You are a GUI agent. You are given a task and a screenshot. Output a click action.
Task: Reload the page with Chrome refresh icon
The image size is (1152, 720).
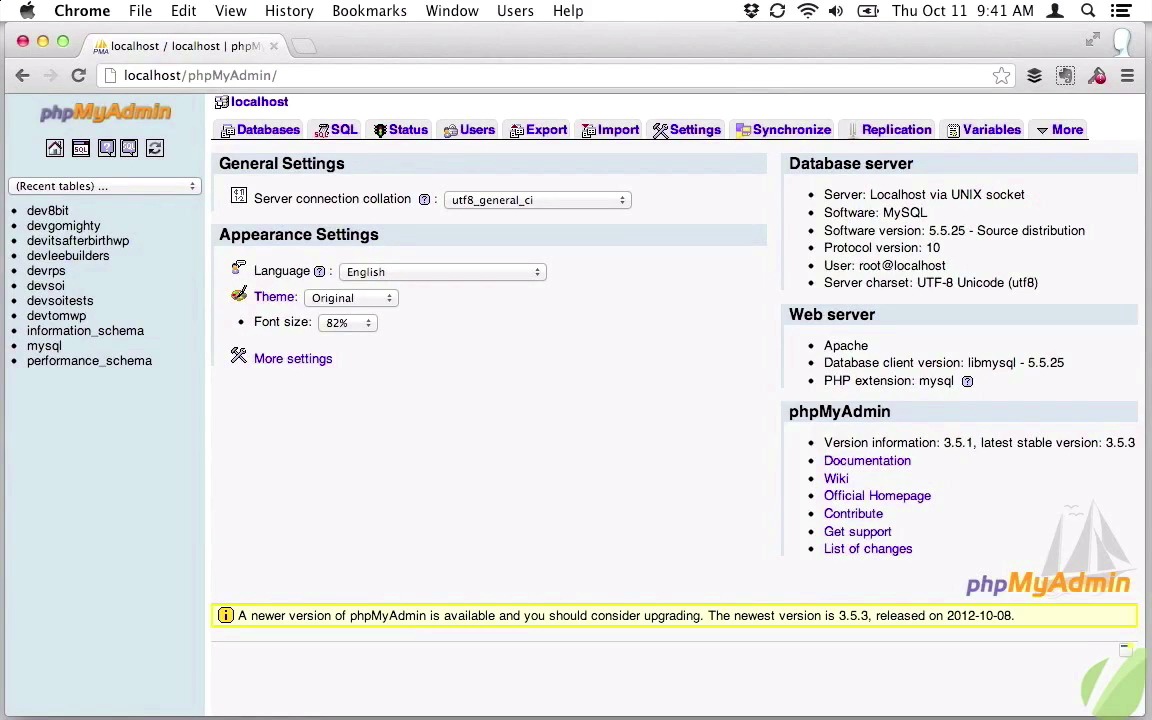tap(78, 75)
